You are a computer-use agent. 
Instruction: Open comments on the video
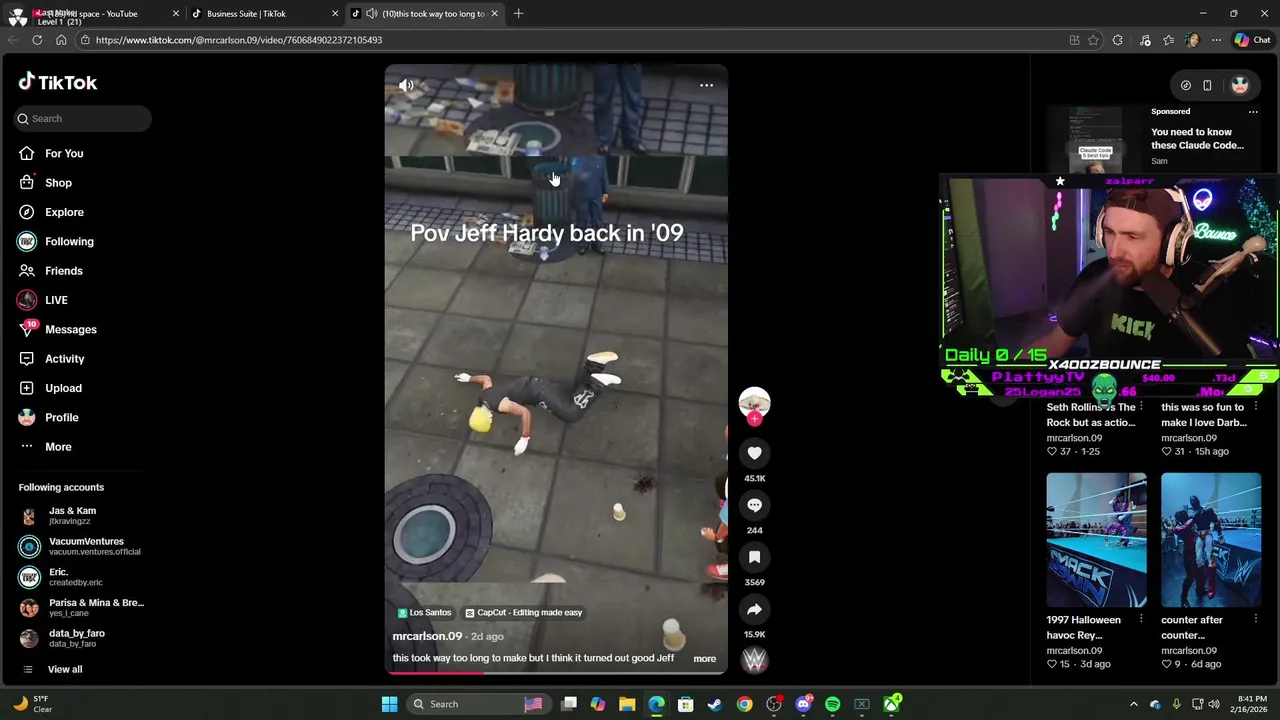pos(754,505)
